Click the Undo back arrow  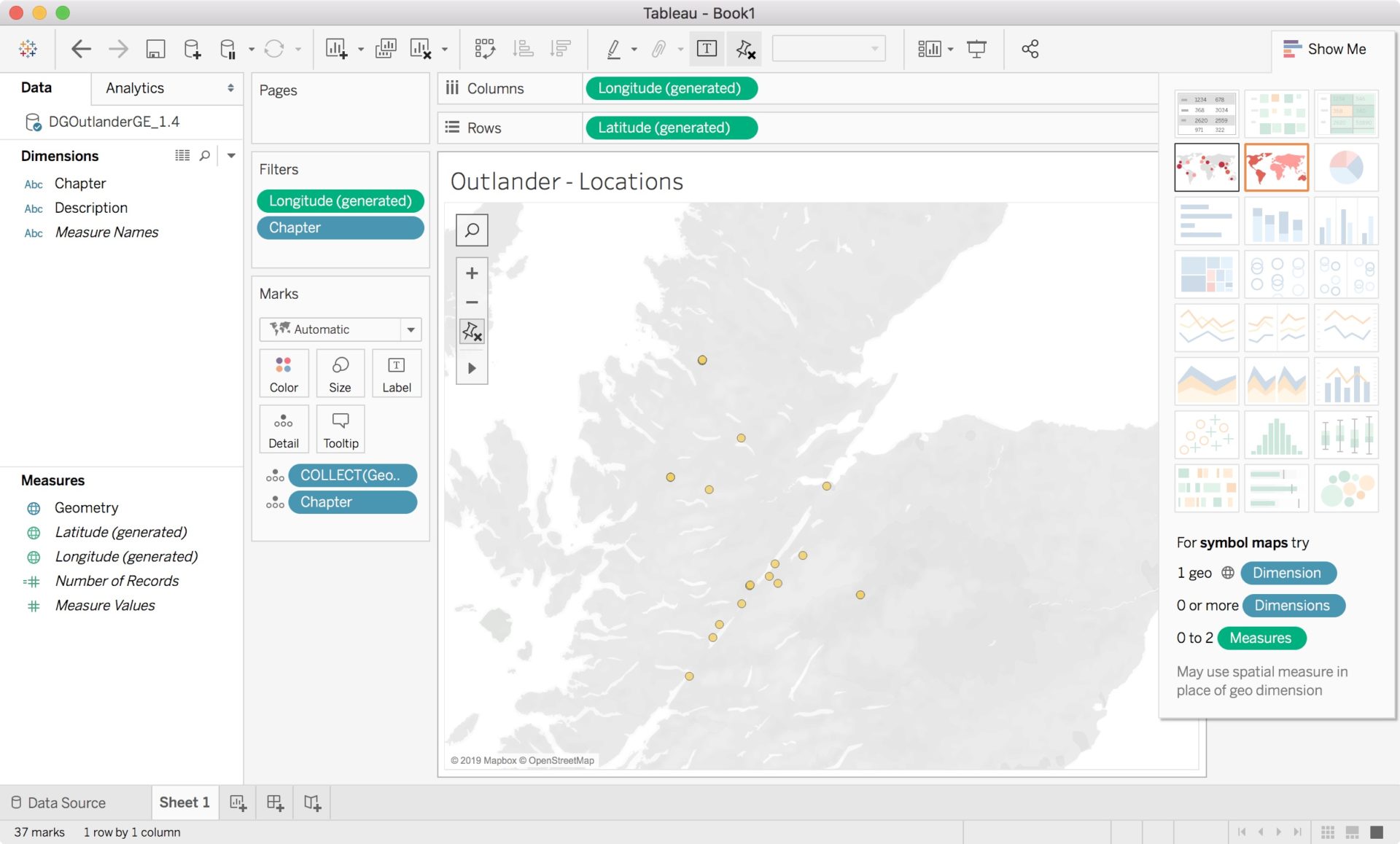coord(81,49)
